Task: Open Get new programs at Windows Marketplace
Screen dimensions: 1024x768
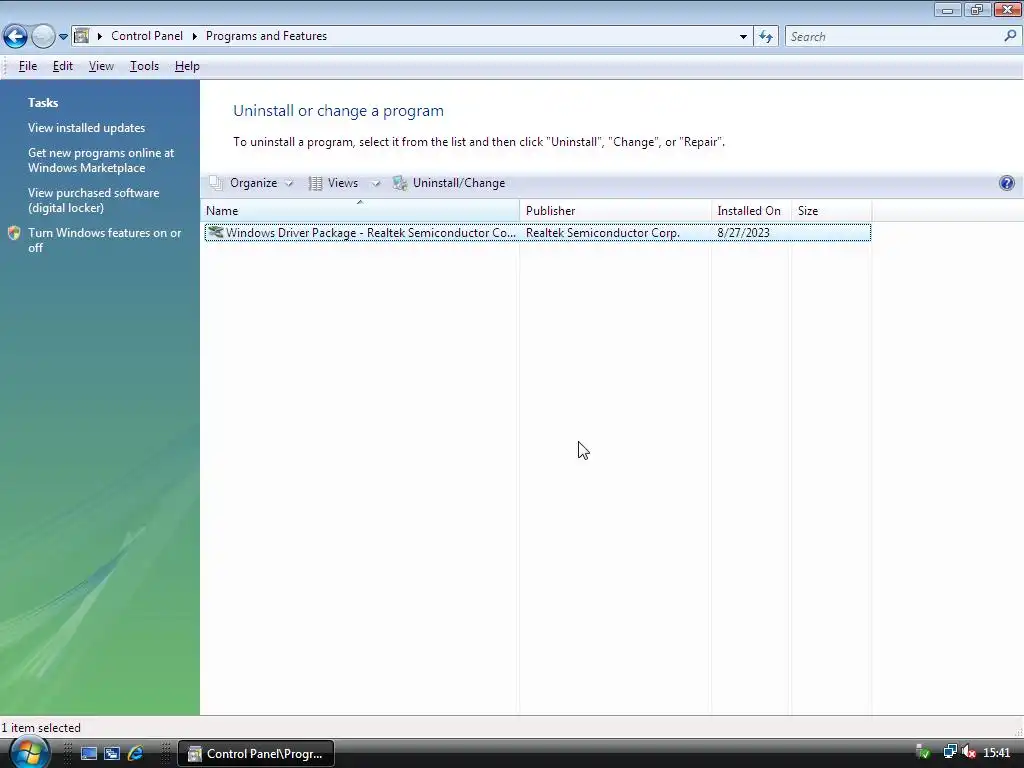Action: pos(101,160)
